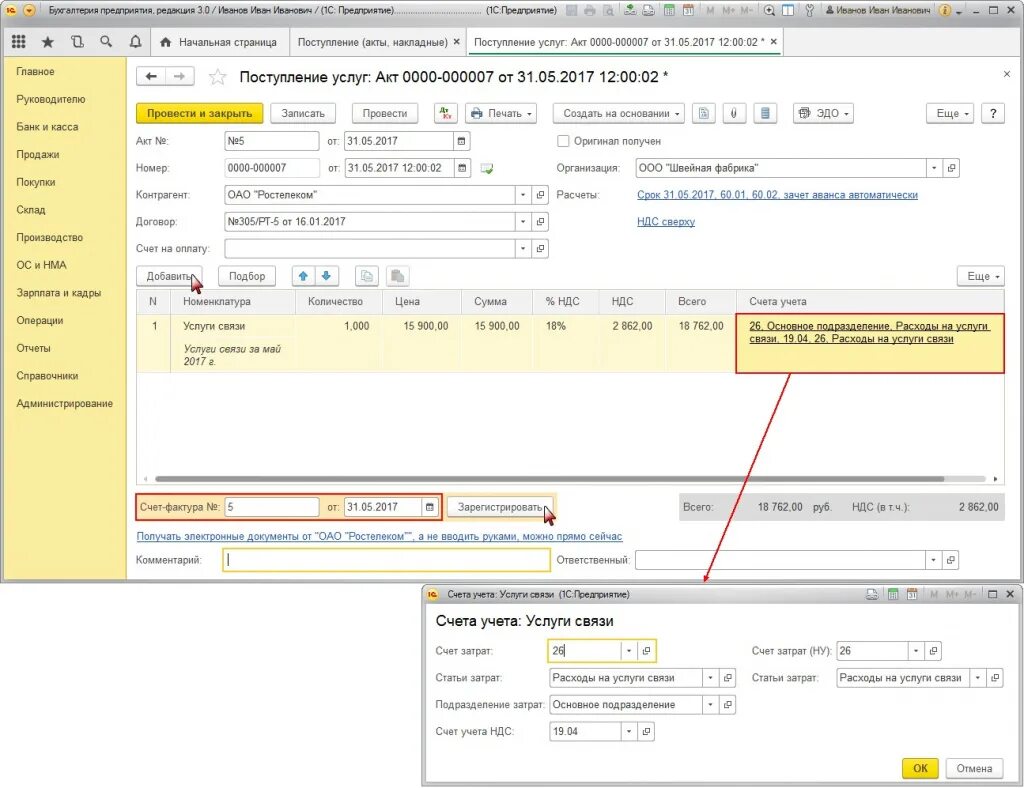Open Банк и касса section
This screenshot has width=1024, height=788.
47,127
